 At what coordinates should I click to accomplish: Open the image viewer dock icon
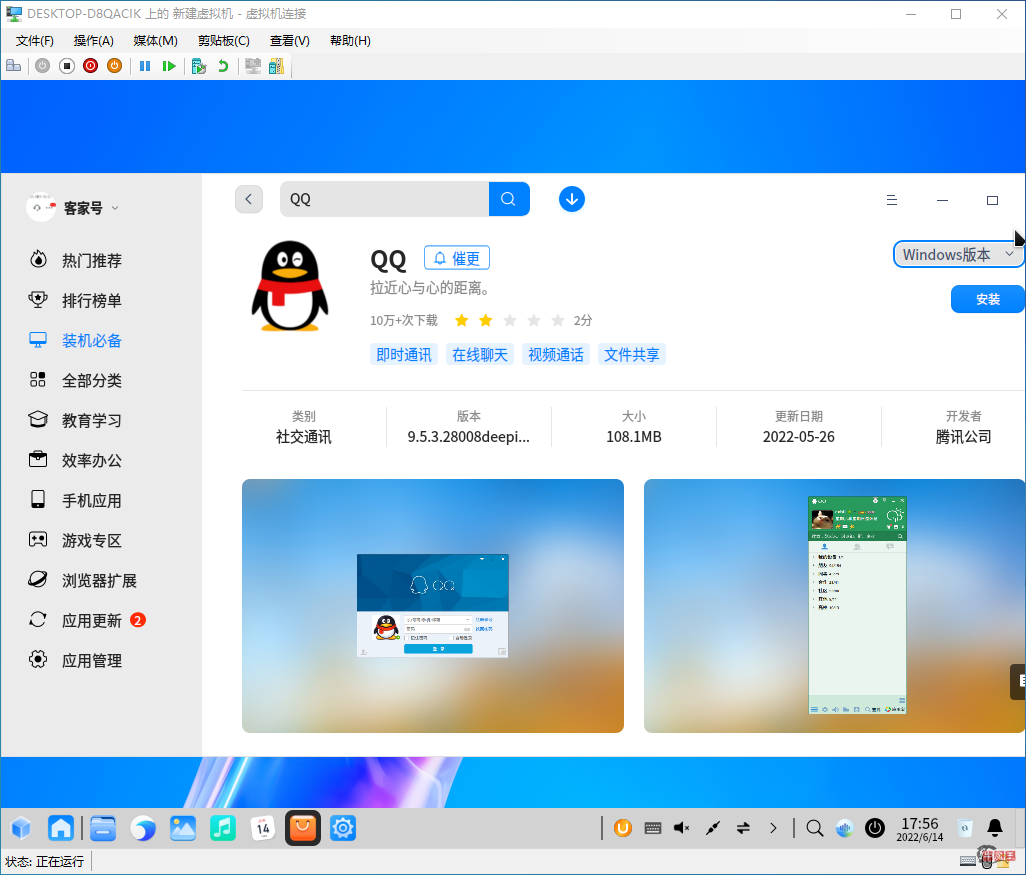point(183,828)
